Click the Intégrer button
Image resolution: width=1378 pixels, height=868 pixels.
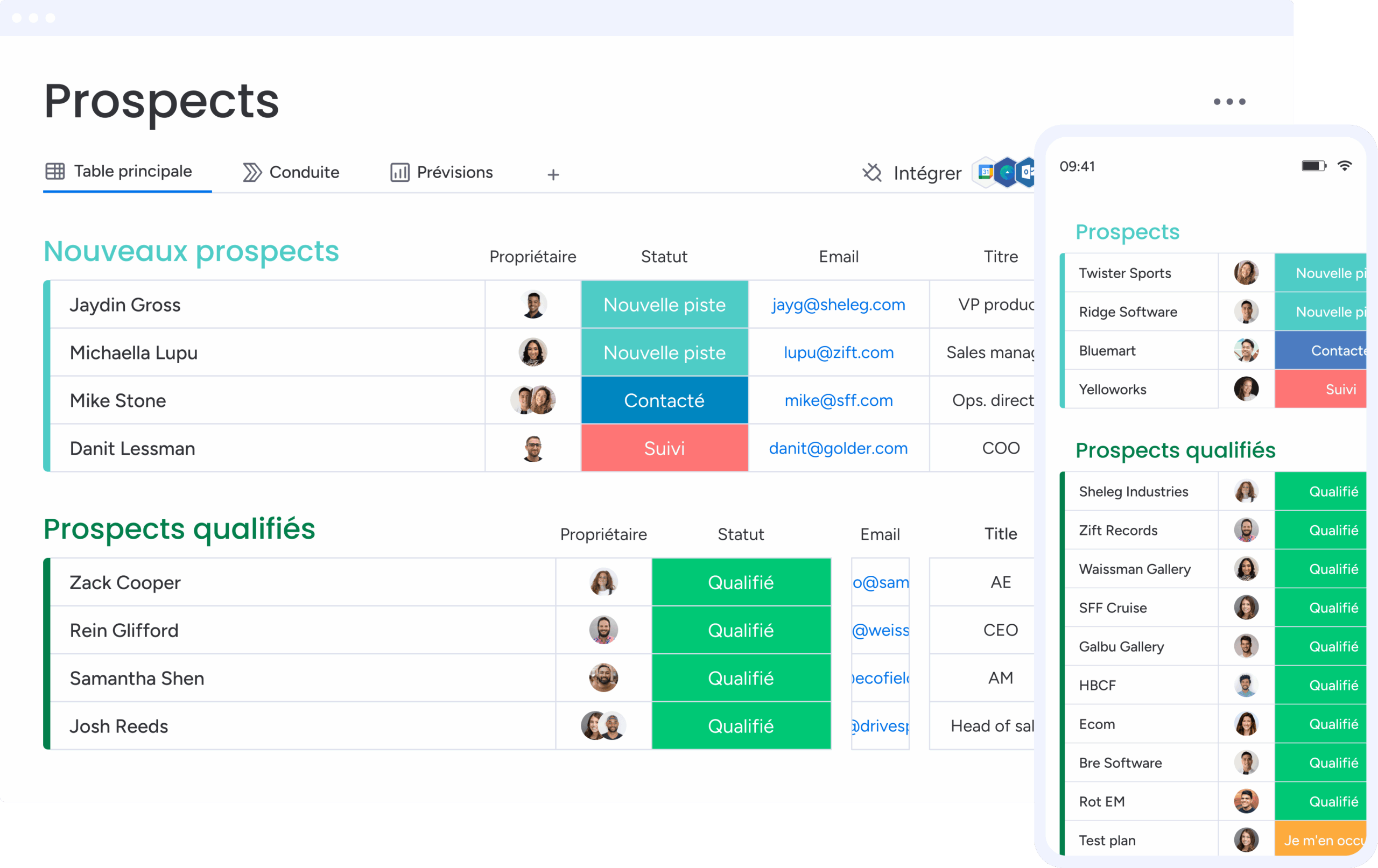912,173
